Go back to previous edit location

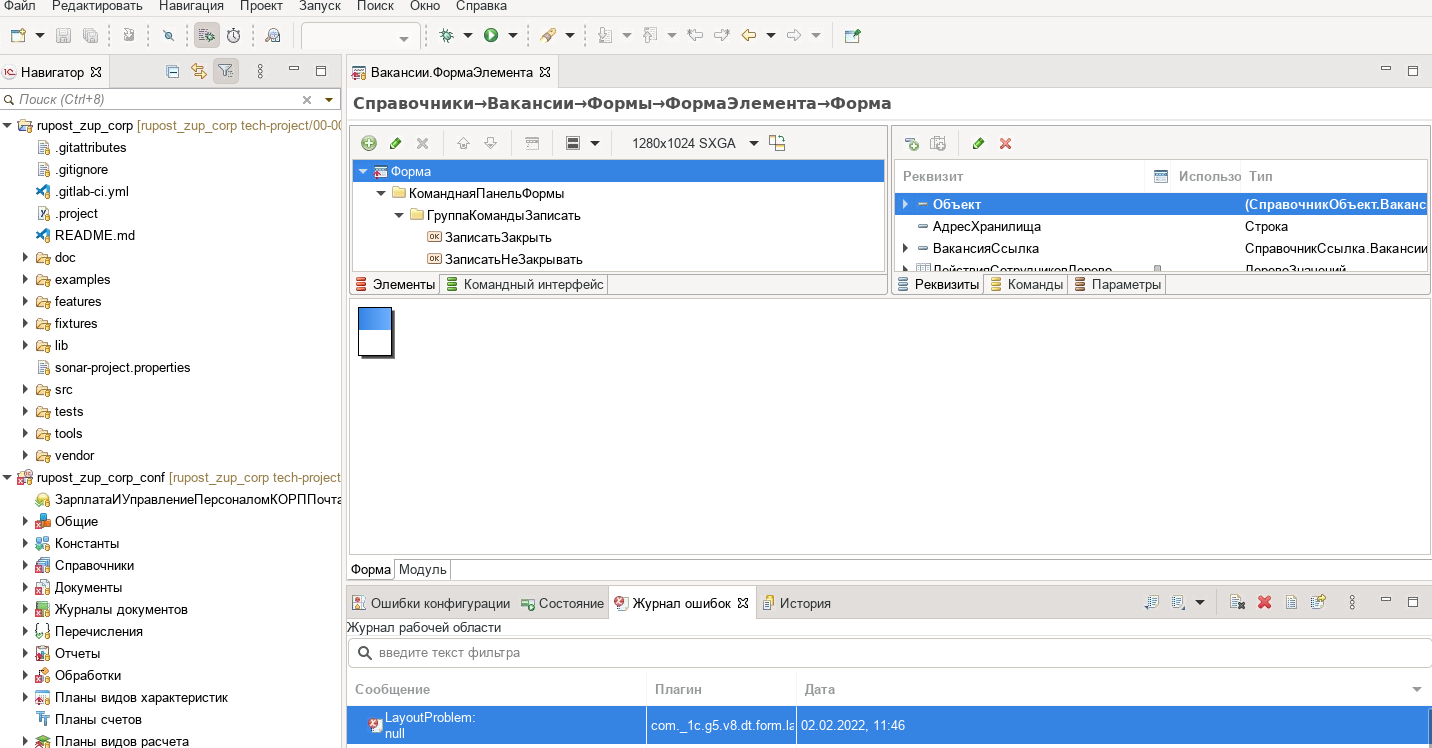click(748, 35)
